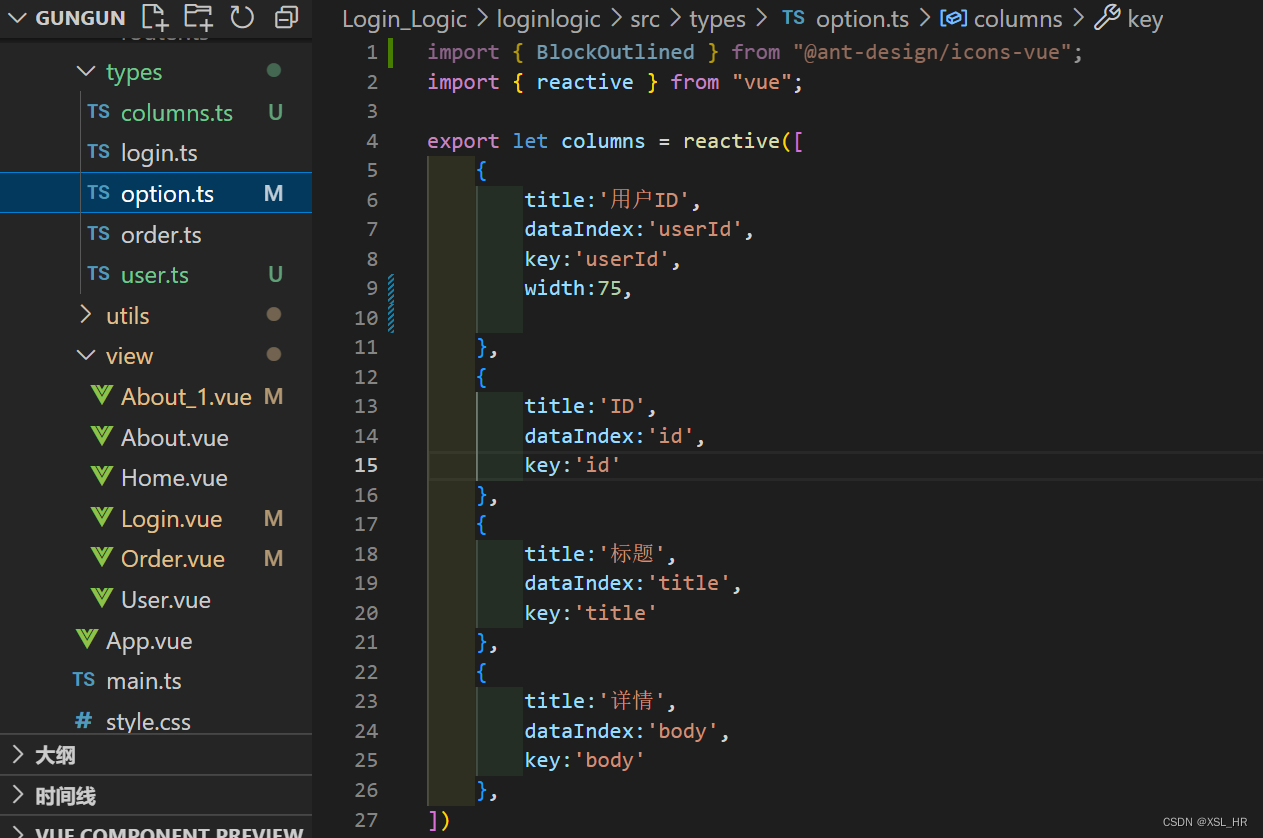
Task: Collapse the GUNGUN workspace root
Action: point(17,18)
